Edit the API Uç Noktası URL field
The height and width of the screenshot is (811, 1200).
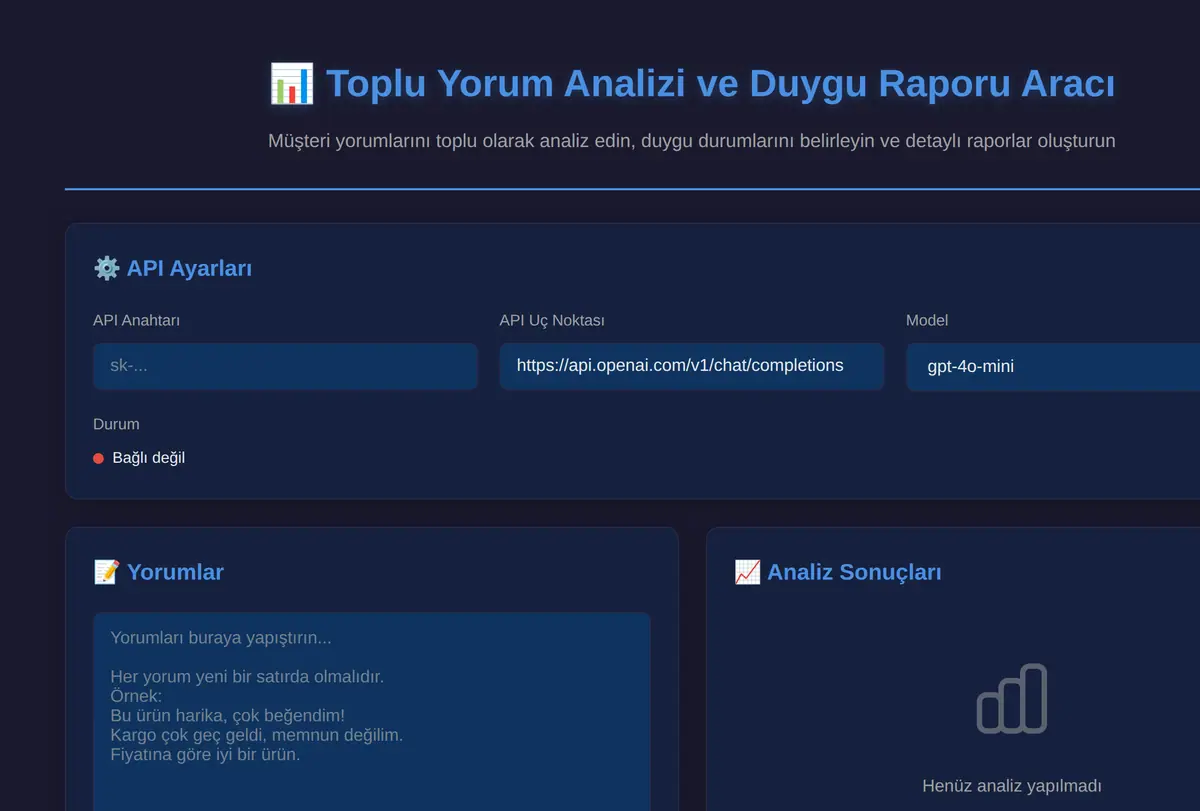tap(692, 366)
